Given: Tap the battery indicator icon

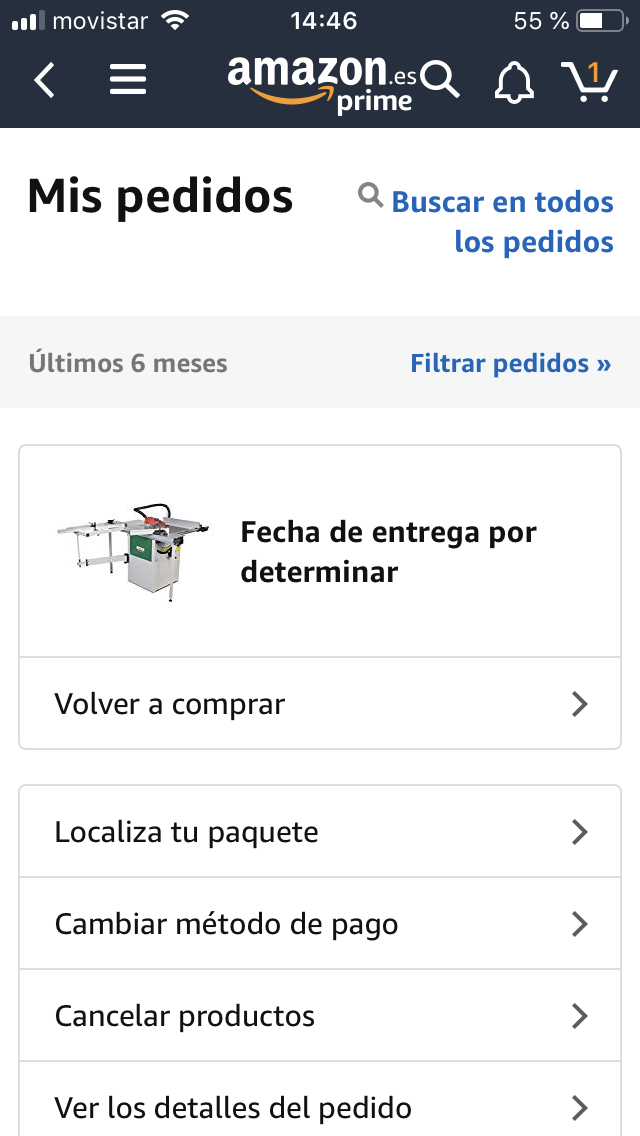Looking at the screenshot, I should [x=600, y=20].
